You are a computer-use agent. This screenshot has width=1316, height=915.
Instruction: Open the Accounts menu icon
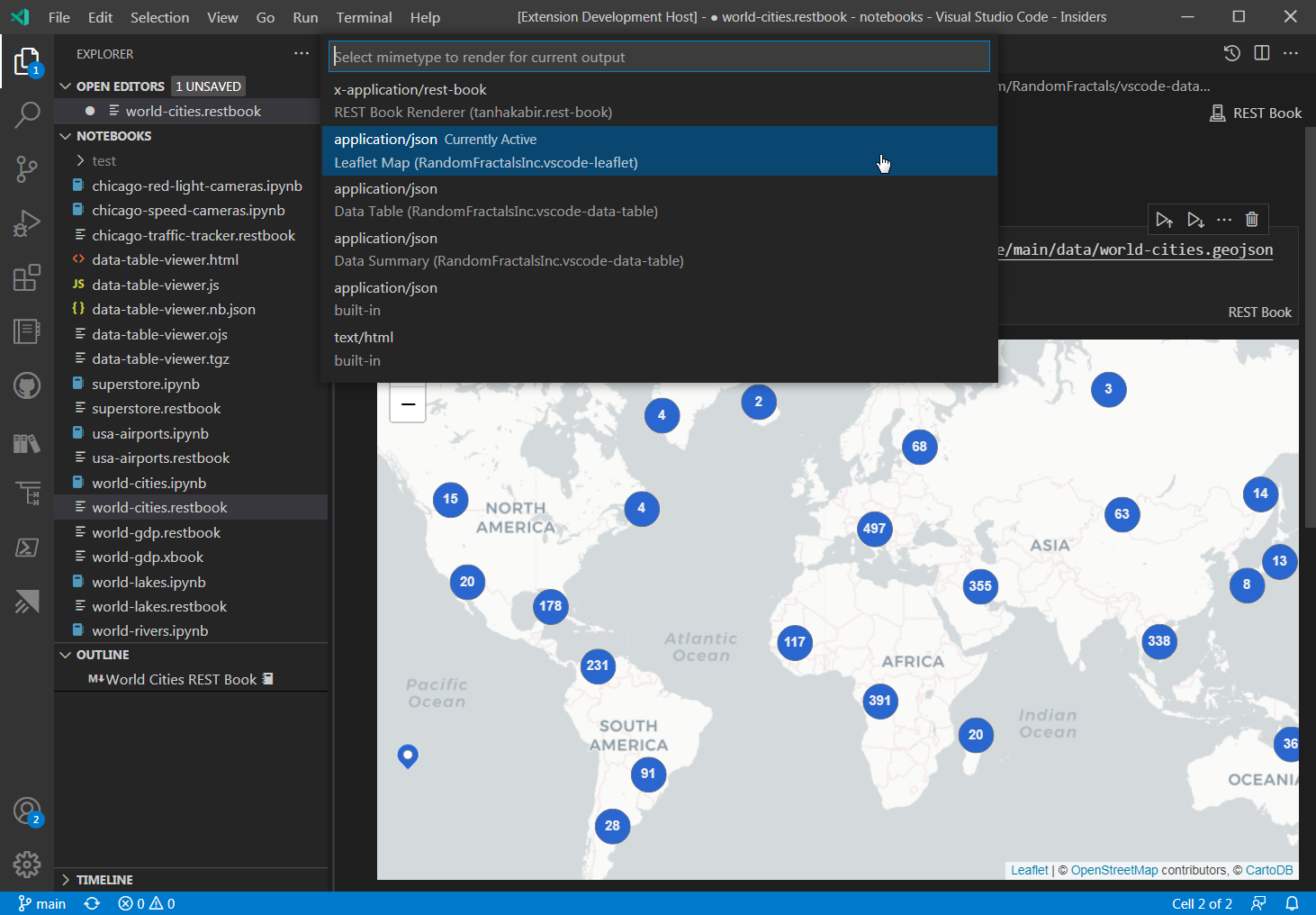[x=27, y=811]
